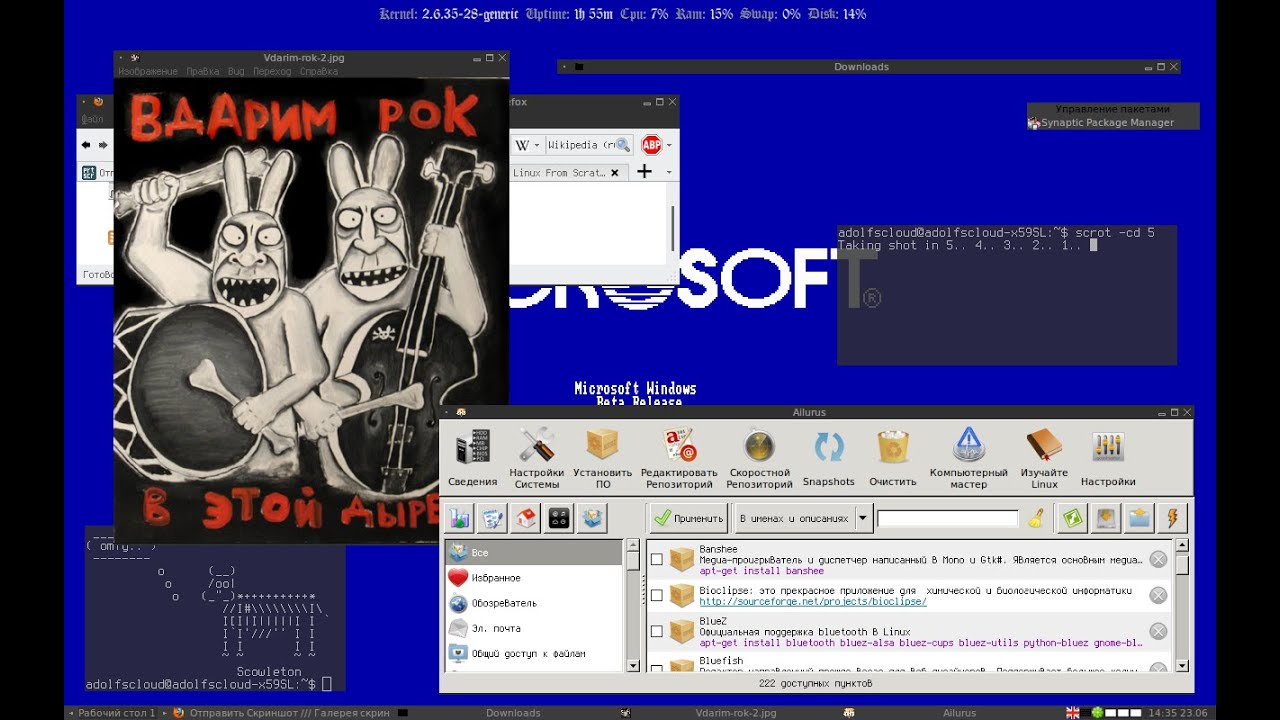Select Установить ПО package icon

pos(602,458)
